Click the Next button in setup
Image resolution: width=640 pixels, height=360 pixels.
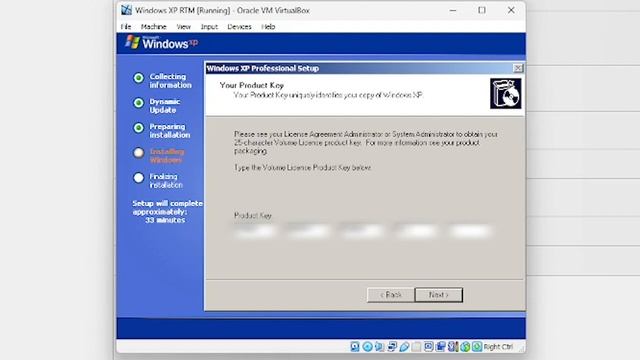pyautogui.click(x=439, y=295)
